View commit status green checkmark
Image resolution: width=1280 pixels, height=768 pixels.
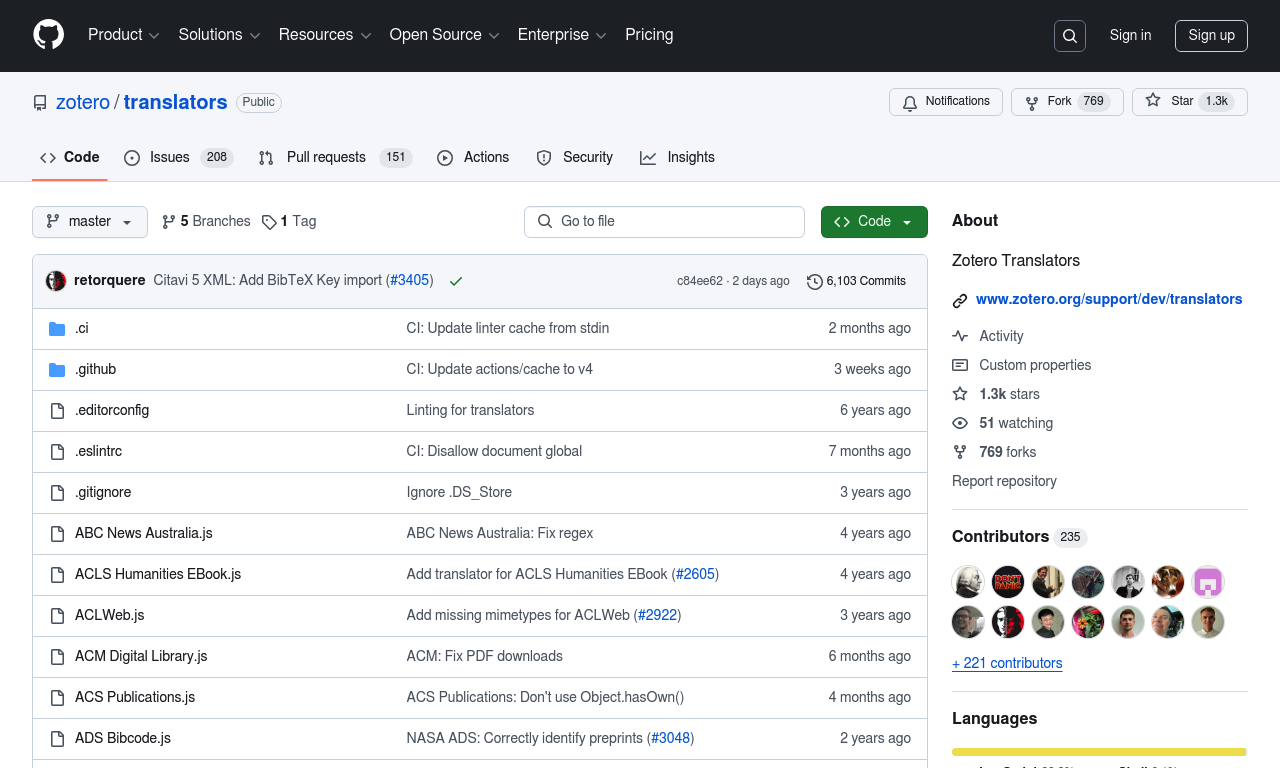[x=456, y=281]
